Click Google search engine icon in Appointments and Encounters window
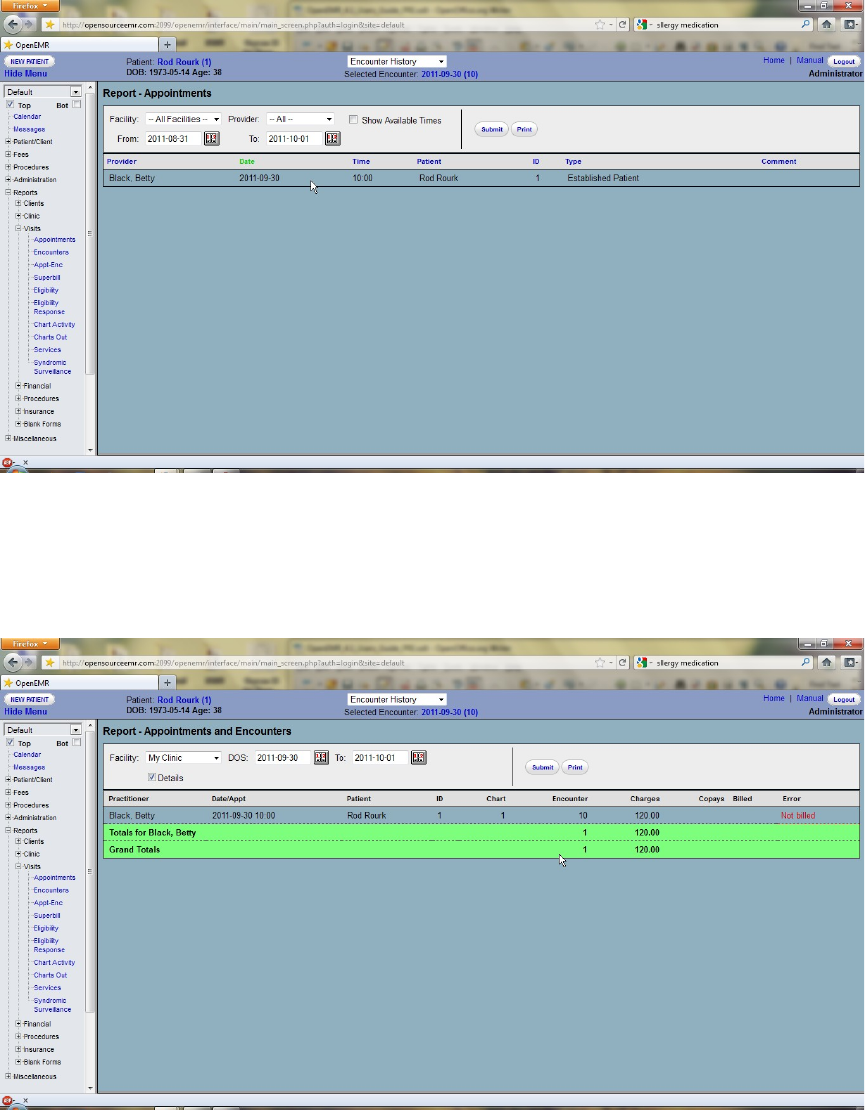 (x=641, y=663)
